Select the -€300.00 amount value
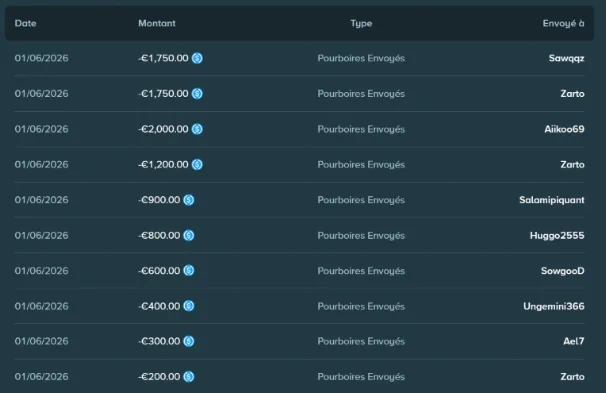Screen dimensions: 606x393 [159, 341]
